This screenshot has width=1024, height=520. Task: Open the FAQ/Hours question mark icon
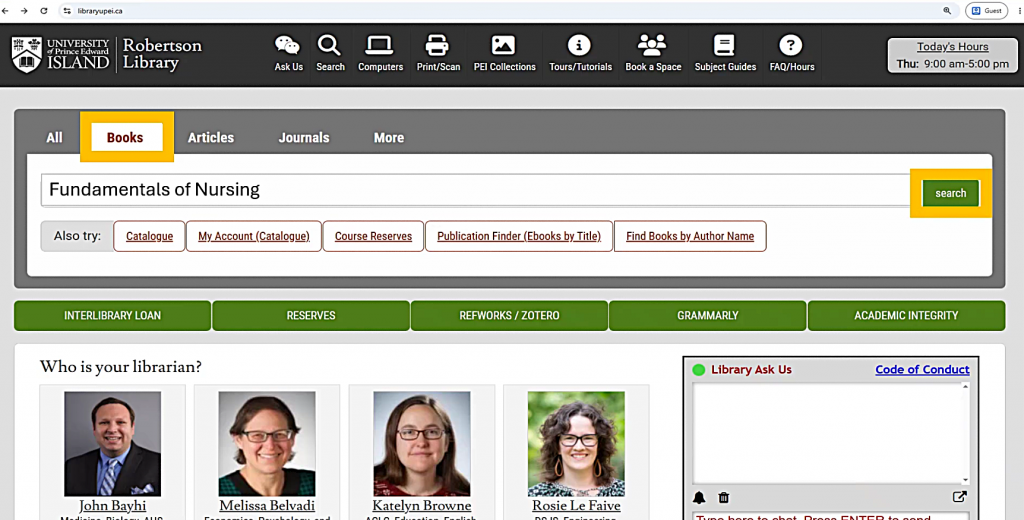pos(791,45)
